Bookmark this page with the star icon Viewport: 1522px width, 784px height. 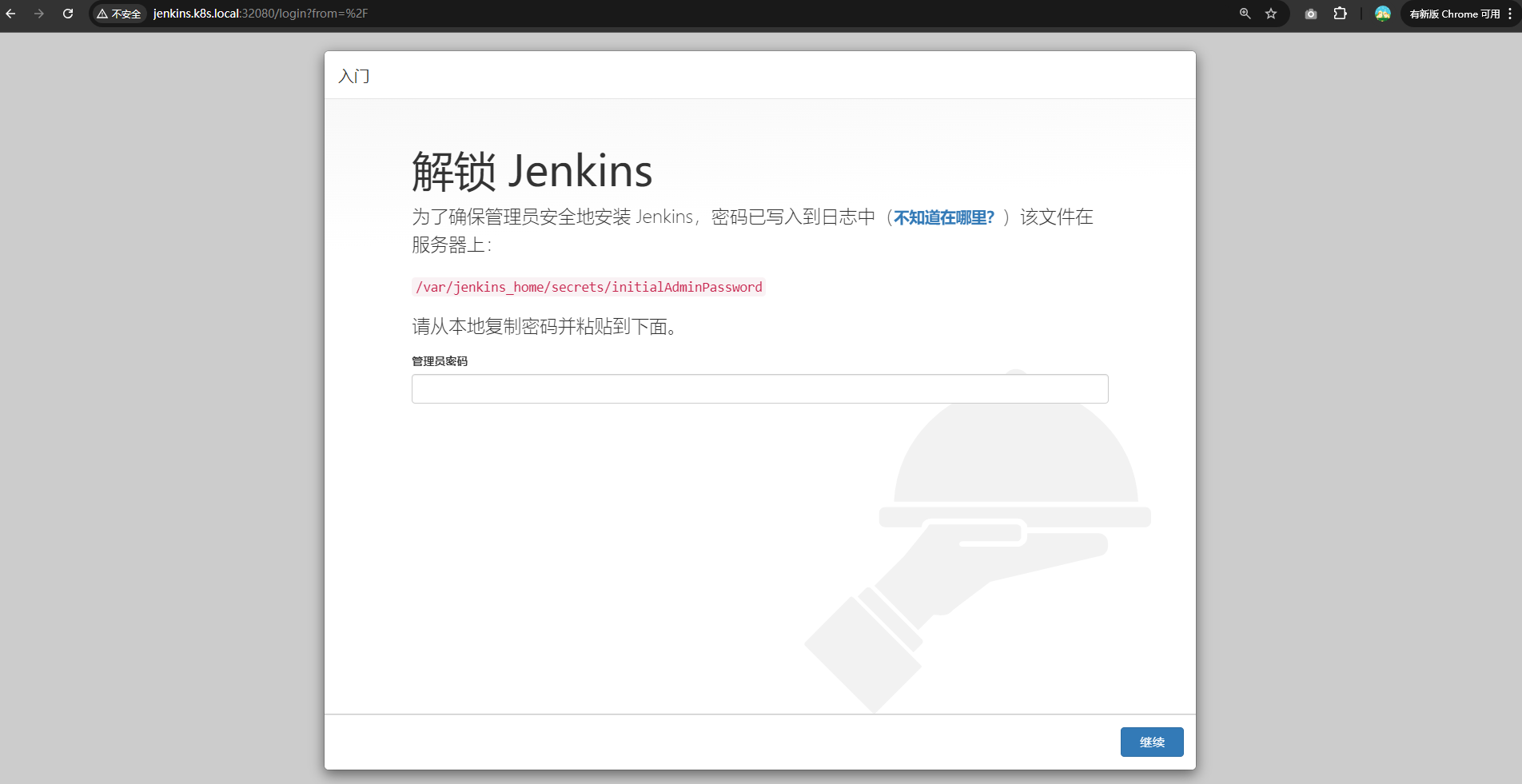(1271, 14)
